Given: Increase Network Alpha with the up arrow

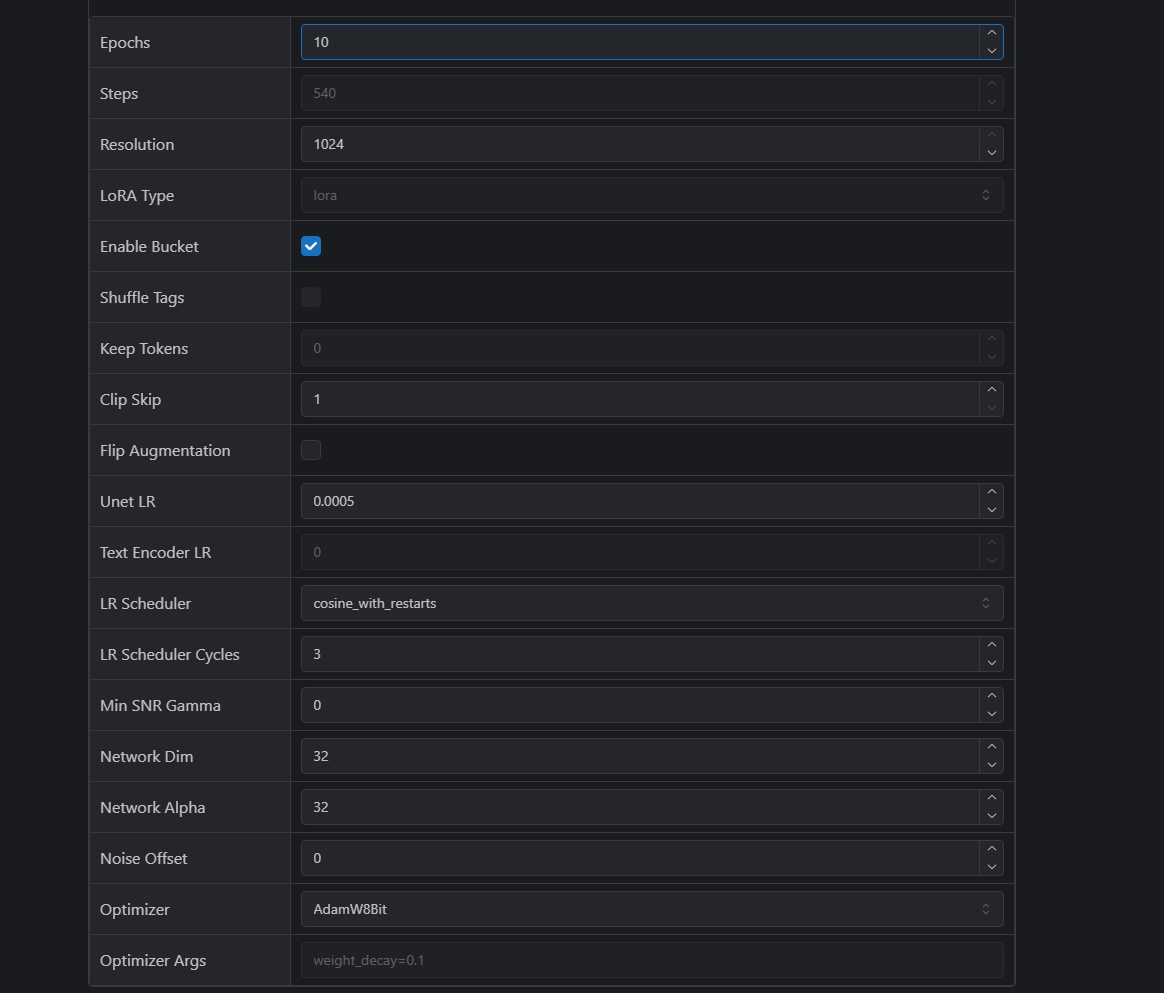Looking at the screenshot, I should pyautogui.click(x=992, y=798).
